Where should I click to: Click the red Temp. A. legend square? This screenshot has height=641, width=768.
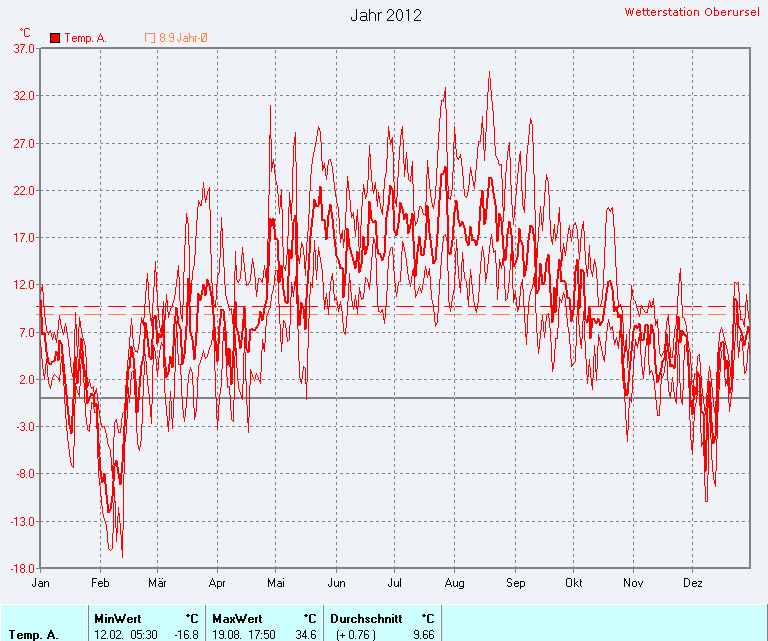pyautogui.click(x=55, y=38)
